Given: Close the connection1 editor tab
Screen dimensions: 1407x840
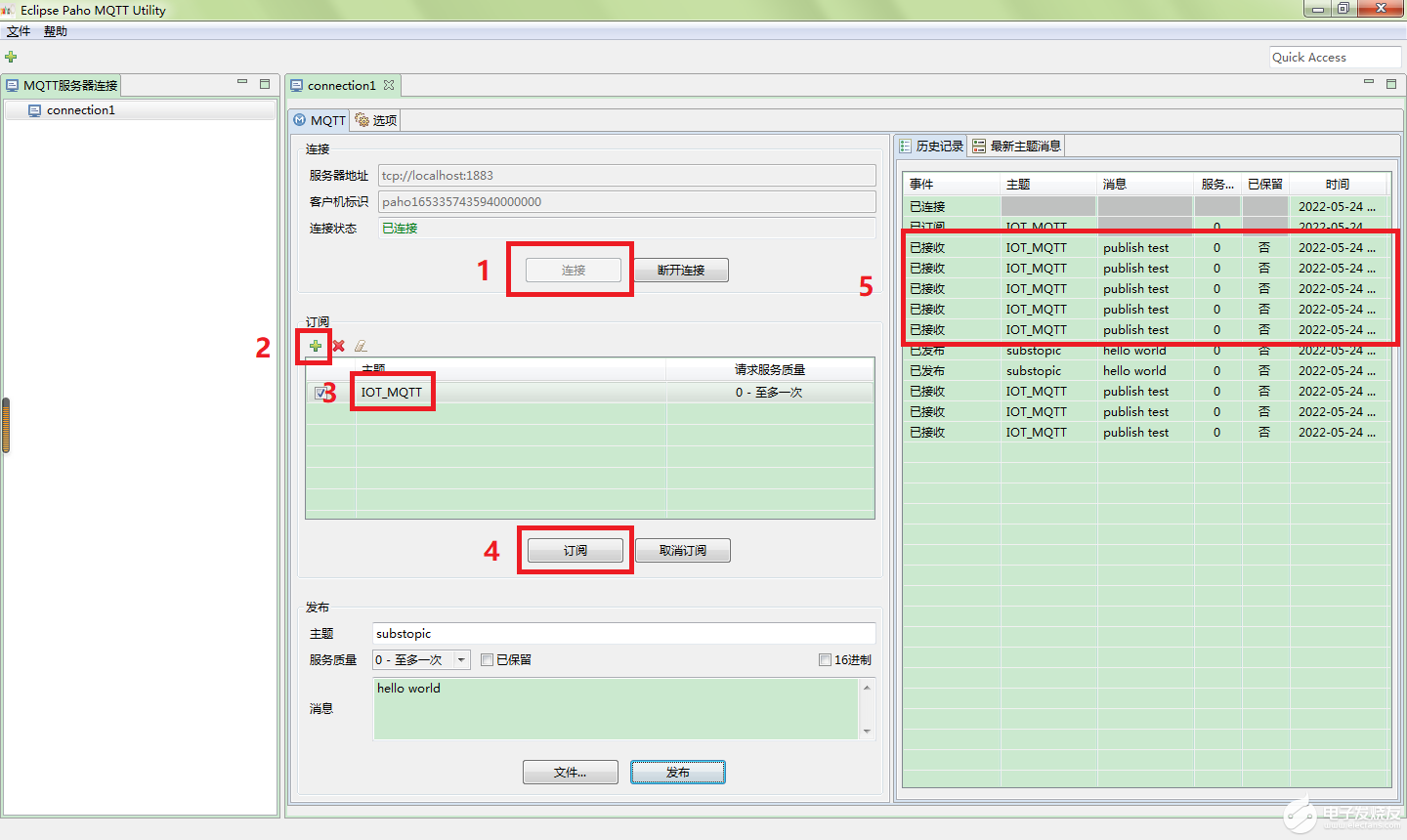Looking at the screenshot, I should coord(389,85).
